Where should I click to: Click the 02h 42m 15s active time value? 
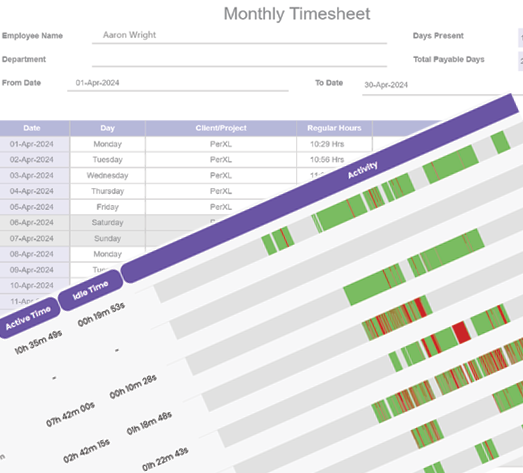86,451
